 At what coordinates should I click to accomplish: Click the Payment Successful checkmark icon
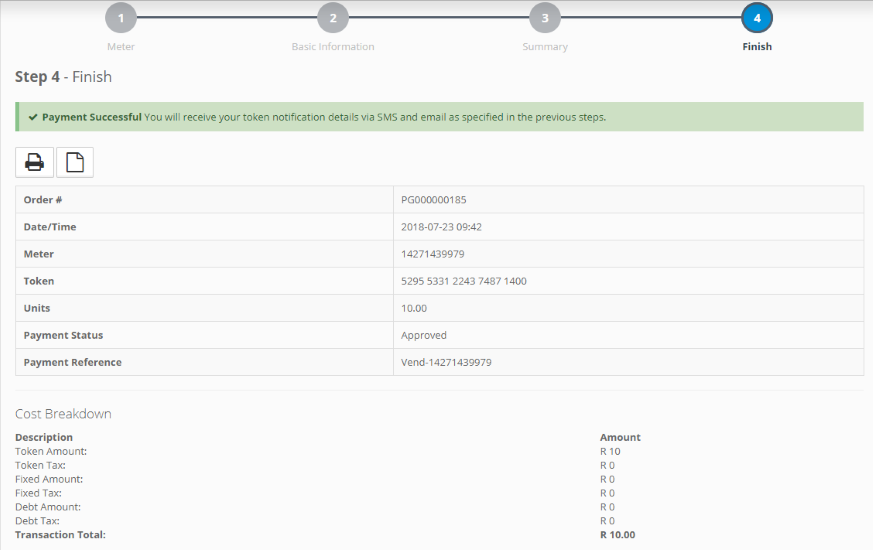click(33, 117)
